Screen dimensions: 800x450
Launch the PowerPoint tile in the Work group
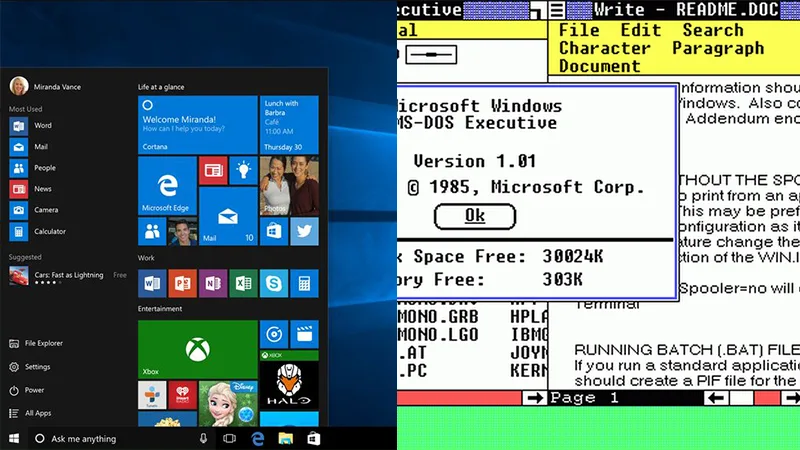click(x=183, y=283)
